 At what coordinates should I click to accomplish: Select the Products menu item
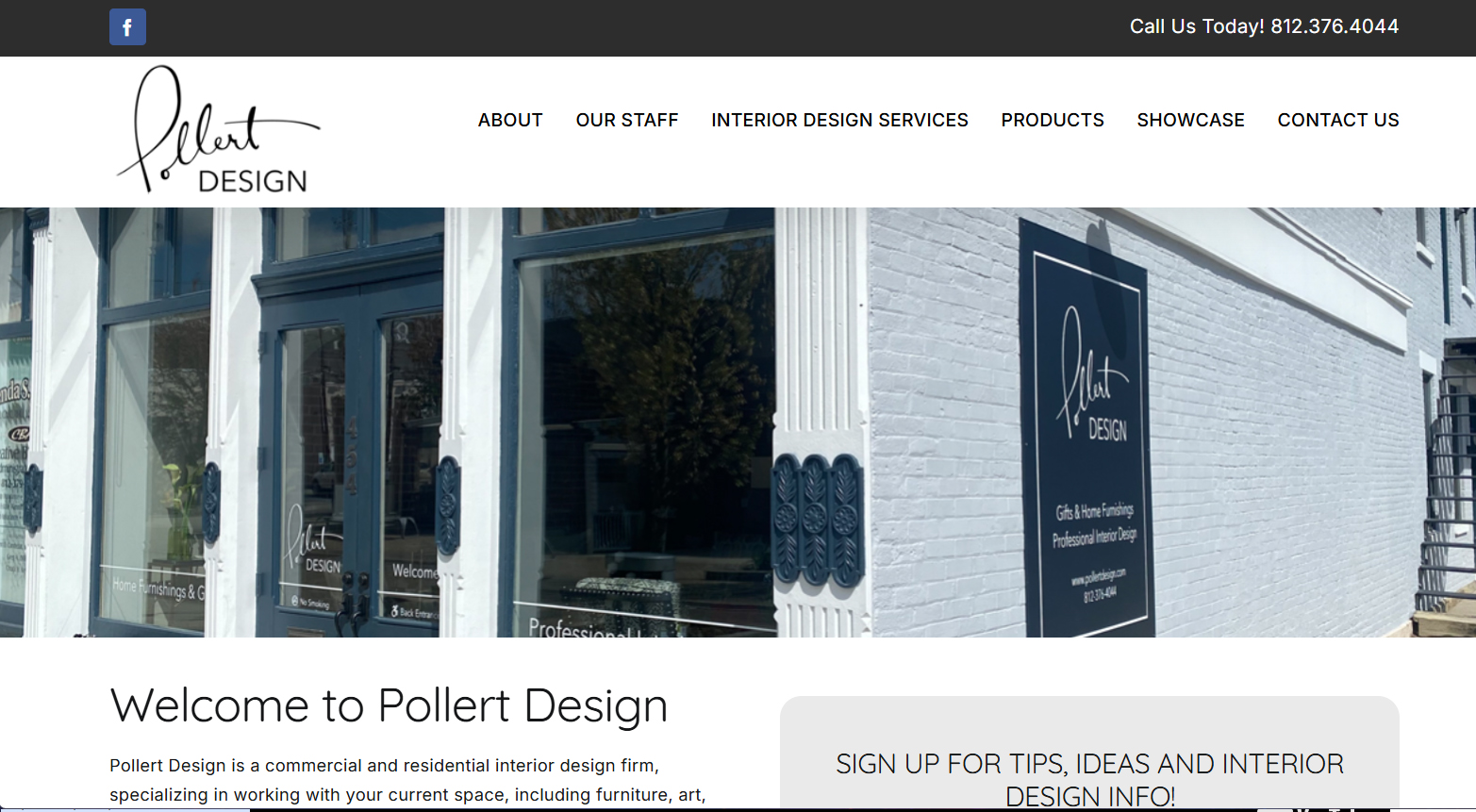point(1053,120)
